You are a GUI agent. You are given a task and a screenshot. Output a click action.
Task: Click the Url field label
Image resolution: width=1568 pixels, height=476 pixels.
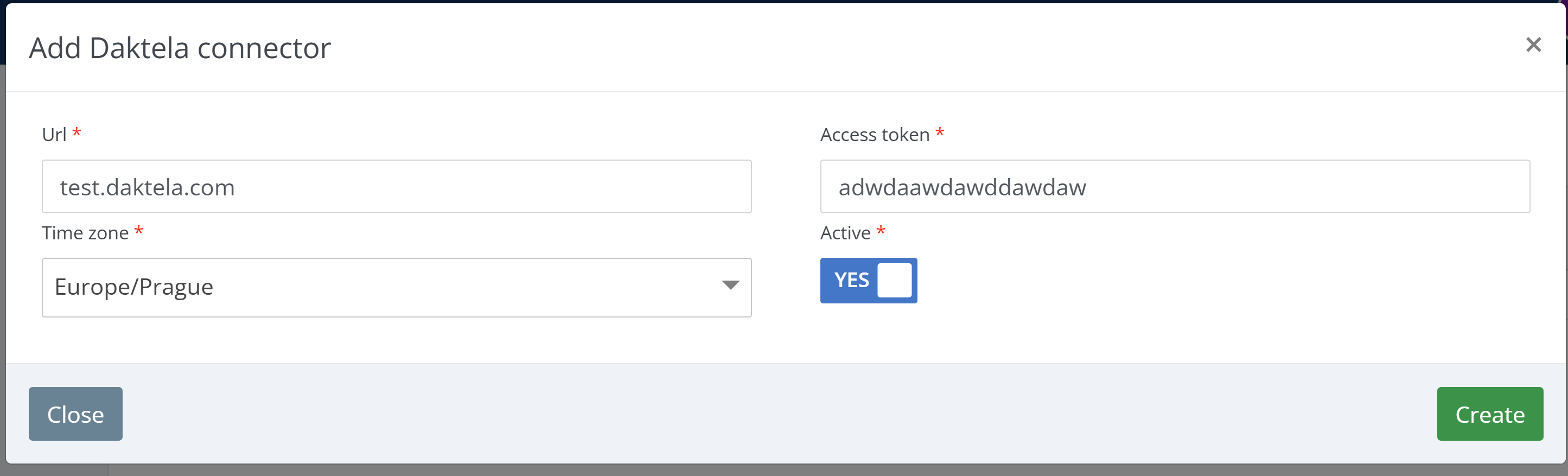pyautogui.click(x=54, y=135)
